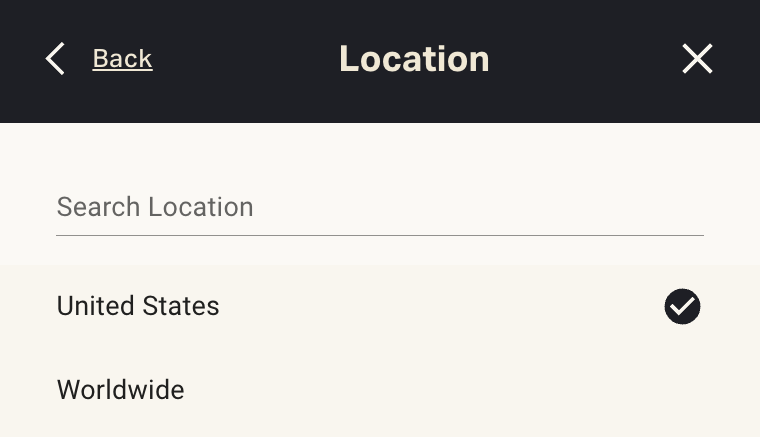Image resolution: width=760 pixels, height=437 pixels.
Task: Return to the previous screen via Back
Action: [122, 59]
